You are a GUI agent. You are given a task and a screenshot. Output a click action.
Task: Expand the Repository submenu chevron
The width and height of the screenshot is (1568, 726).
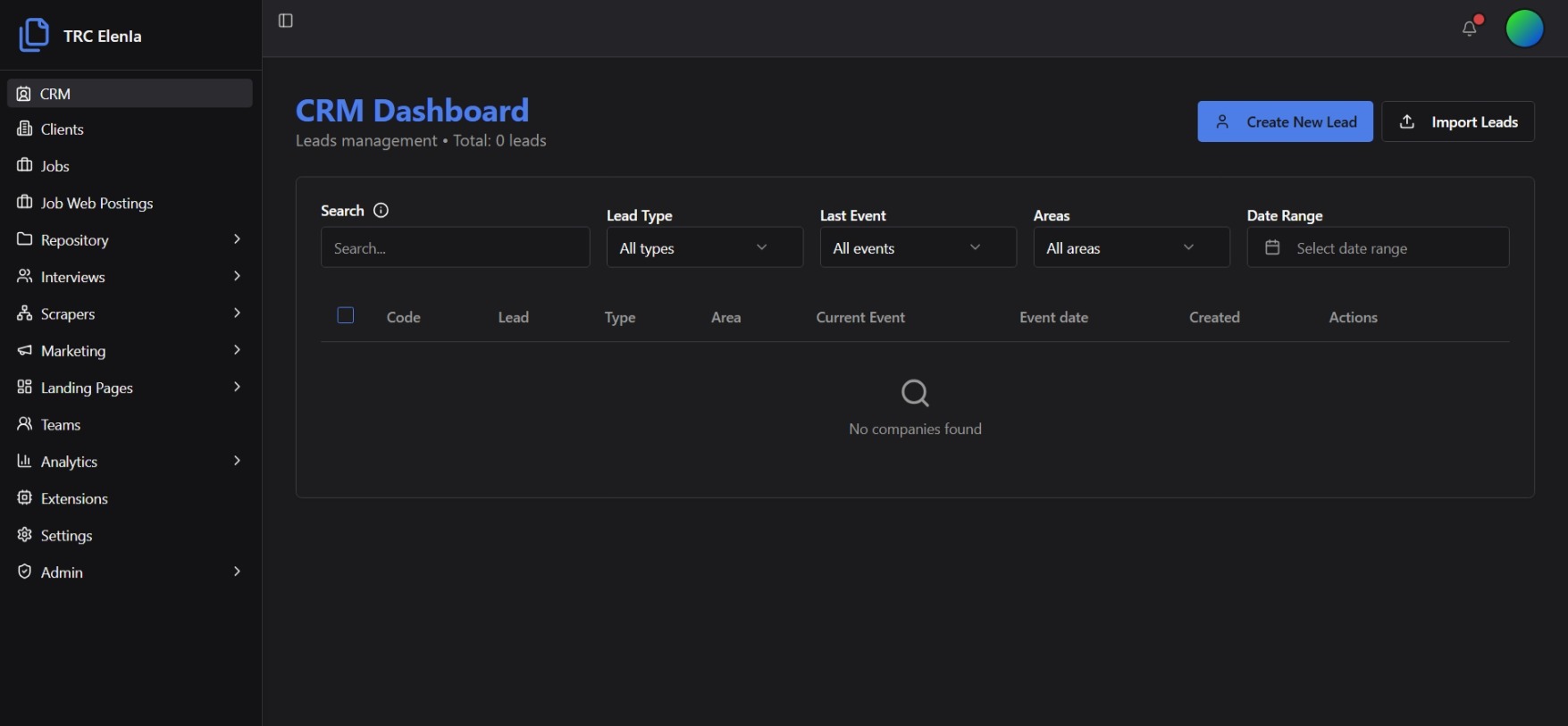237,239
